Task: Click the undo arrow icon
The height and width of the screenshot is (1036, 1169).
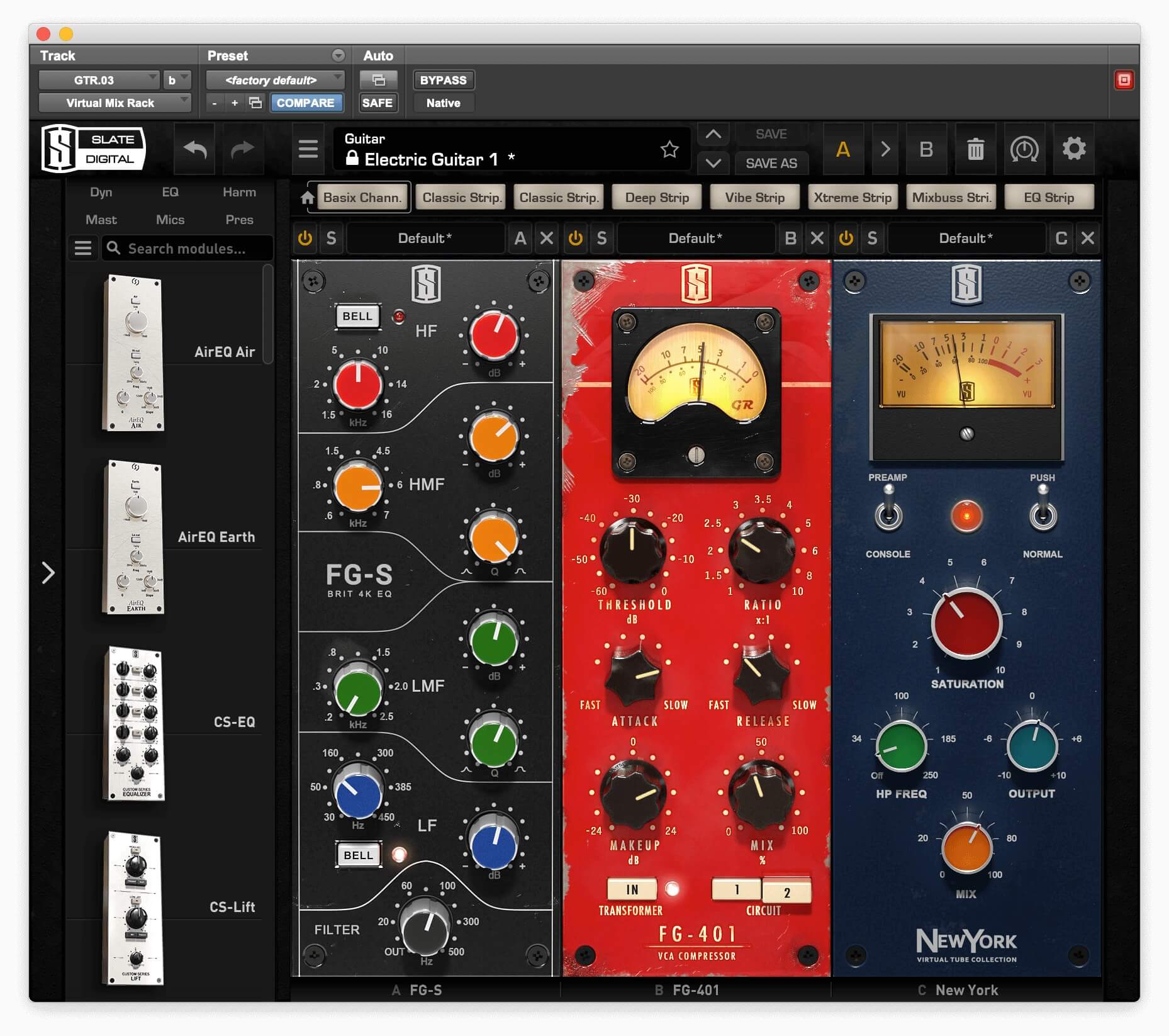Action: coord(195,149)
